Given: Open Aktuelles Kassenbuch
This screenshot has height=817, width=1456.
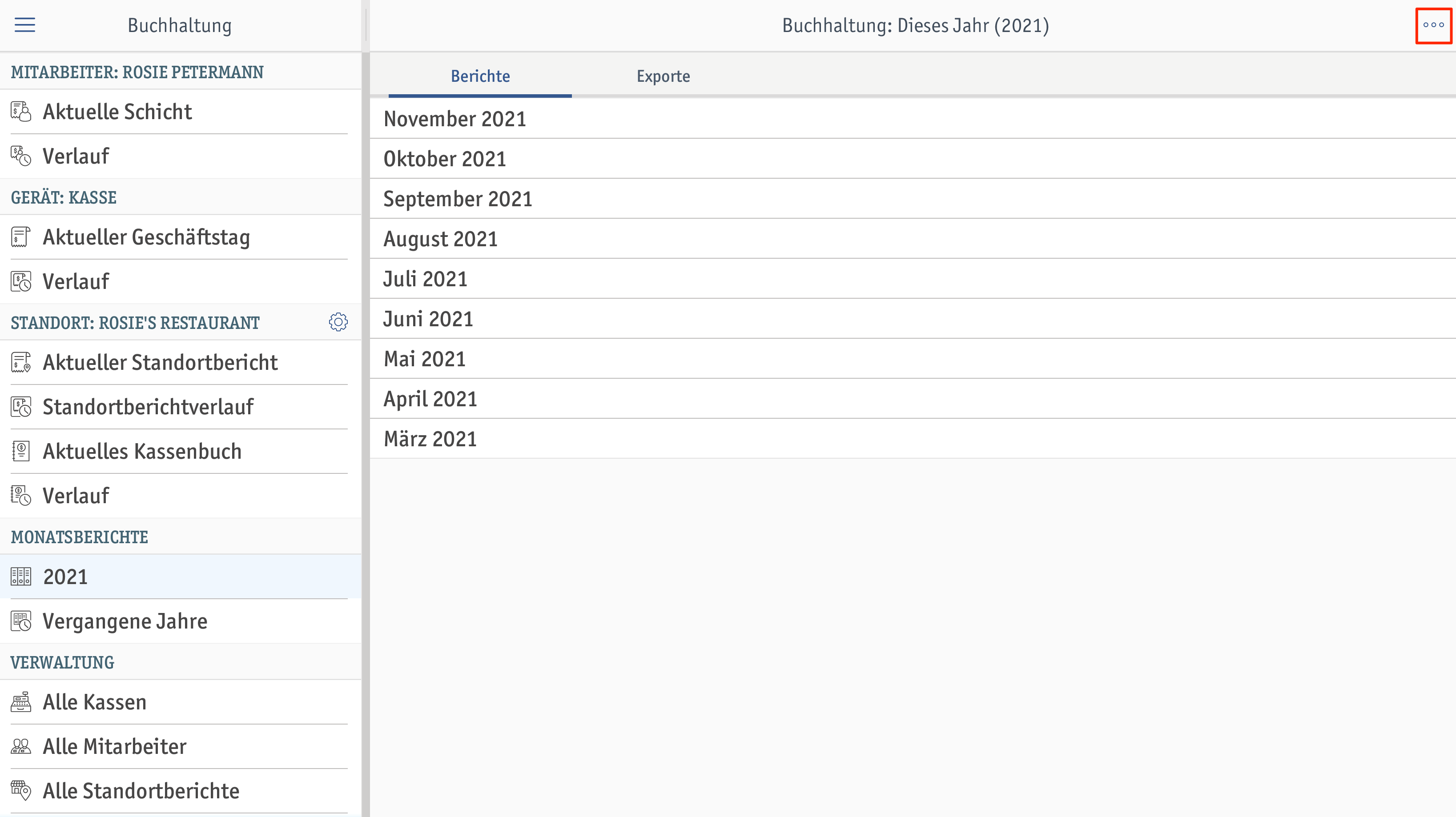Looking at the screenshot, I should coord(180,451).
